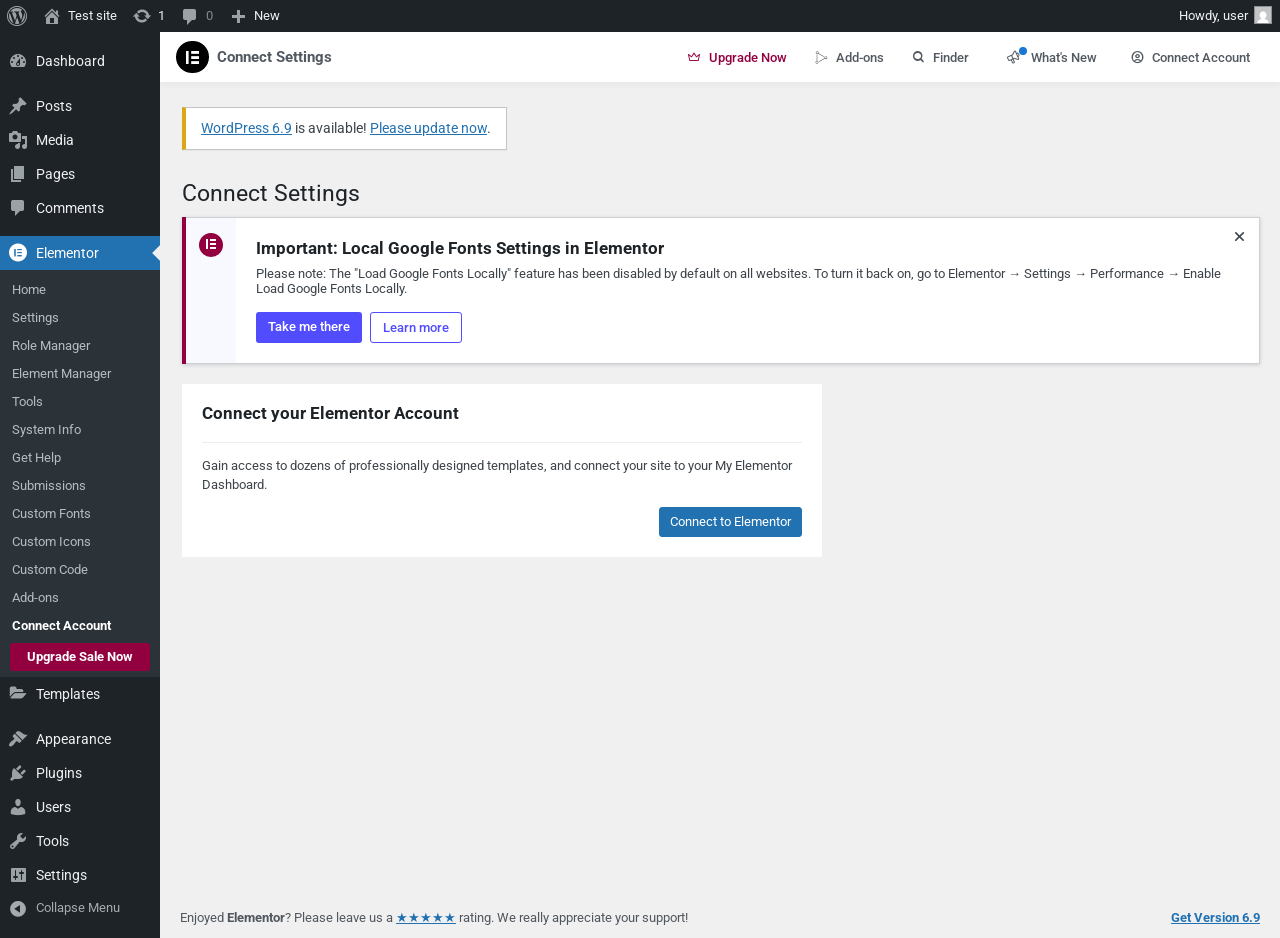Viewport: 1280px width, 938px height.
Task: Click the user avatar icon
Action: point(1263,16)
